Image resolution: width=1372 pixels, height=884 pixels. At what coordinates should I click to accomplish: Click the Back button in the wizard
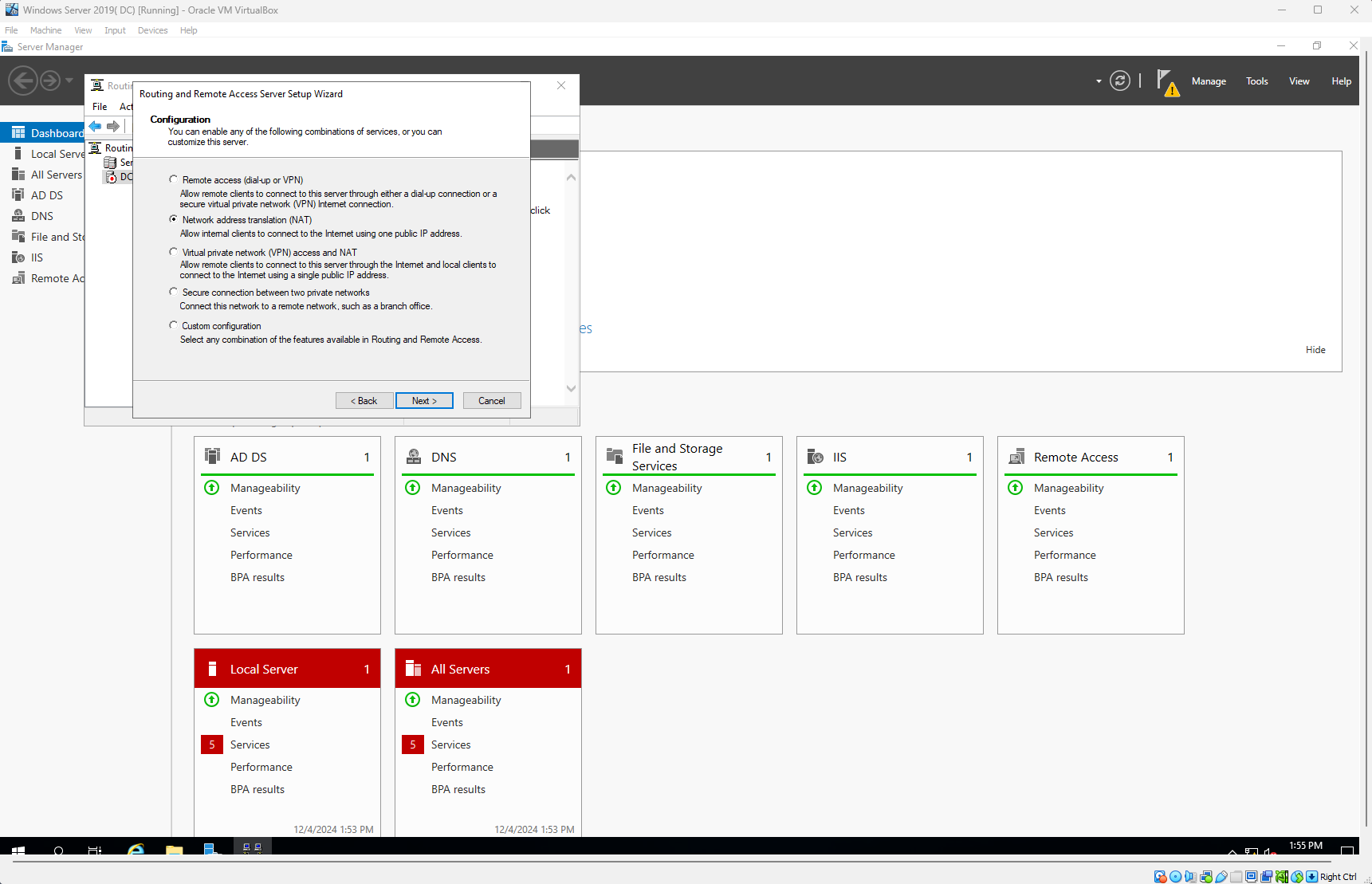pyautogui.click(x=364, y=401)
